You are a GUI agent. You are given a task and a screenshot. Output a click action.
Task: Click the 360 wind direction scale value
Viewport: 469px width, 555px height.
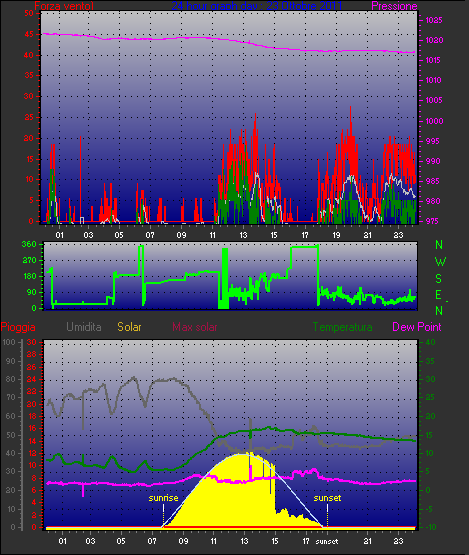[29, 244]
